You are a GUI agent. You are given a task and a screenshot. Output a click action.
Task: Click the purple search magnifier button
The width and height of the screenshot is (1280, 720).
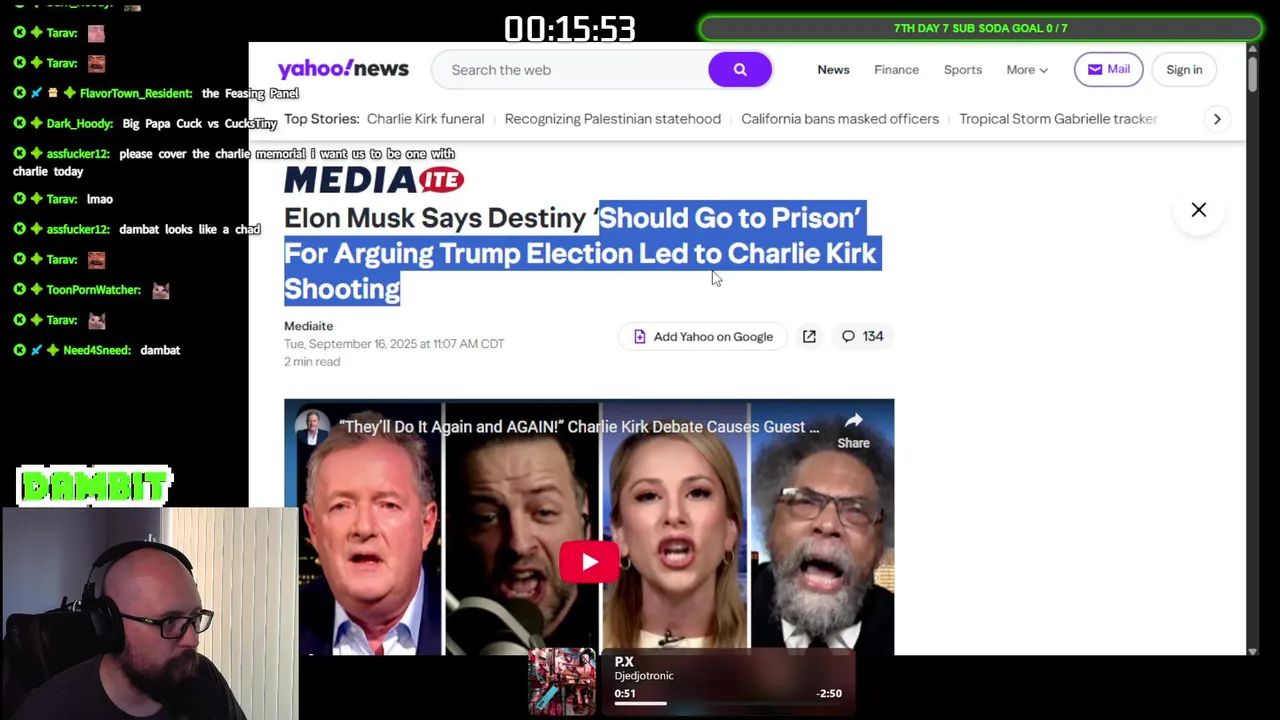tap(740, 70)
